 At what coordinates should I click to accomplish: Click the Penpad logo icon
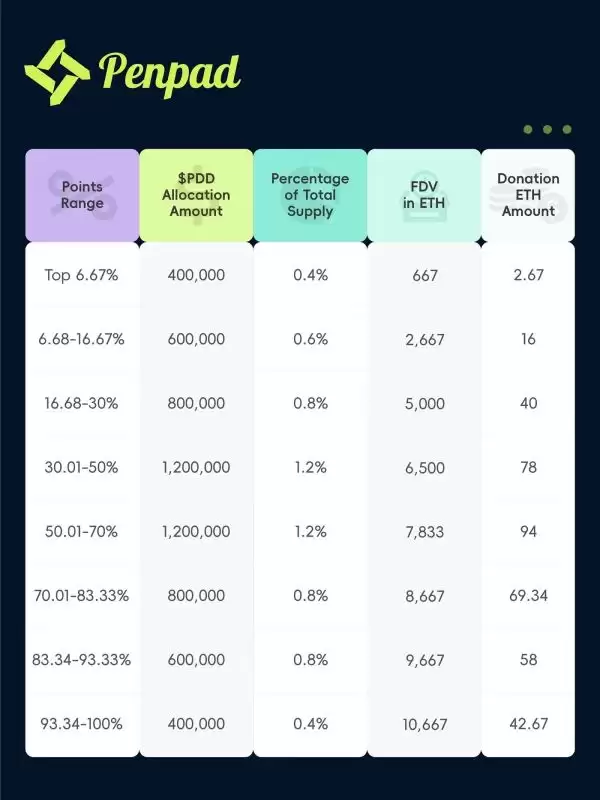tap(58, 72)
